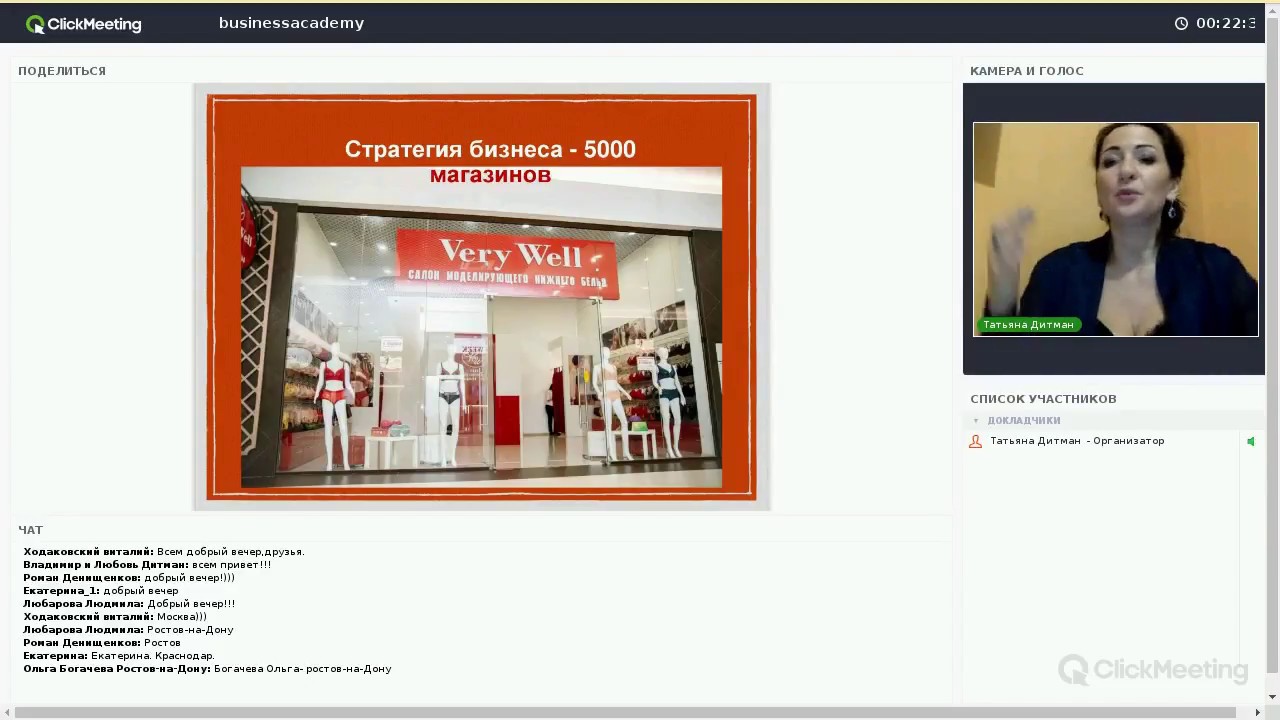Click the session timer clock icon
Screen dimensions: 1280x720
pyautogui.click(x=1181, y=23)
